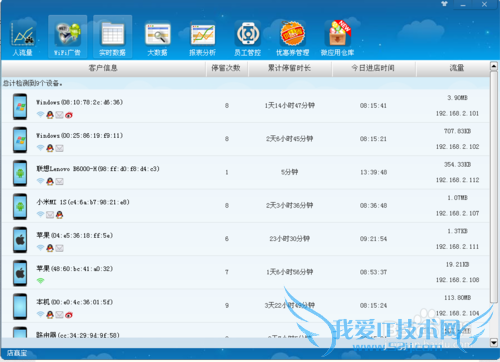Click the mail icon in first Windows row
Image resolution: width=500 pixels, height=362 pixels.
(59, 115)
